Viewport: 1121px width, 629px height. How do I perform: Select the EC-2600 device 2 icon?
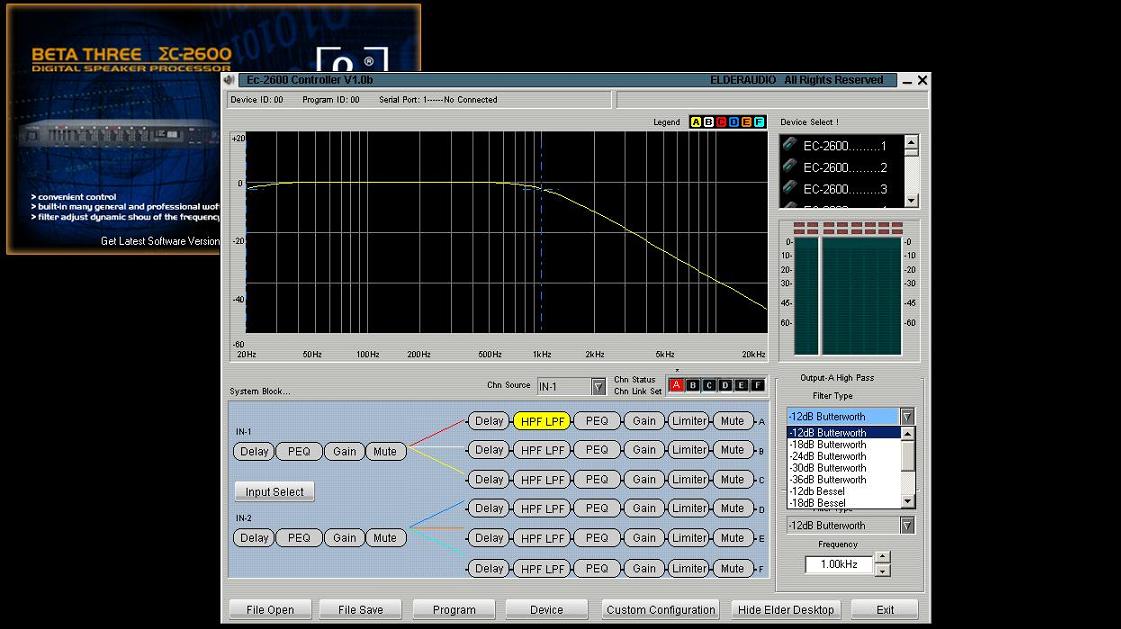pyautogui.click(x=790, y=166)
